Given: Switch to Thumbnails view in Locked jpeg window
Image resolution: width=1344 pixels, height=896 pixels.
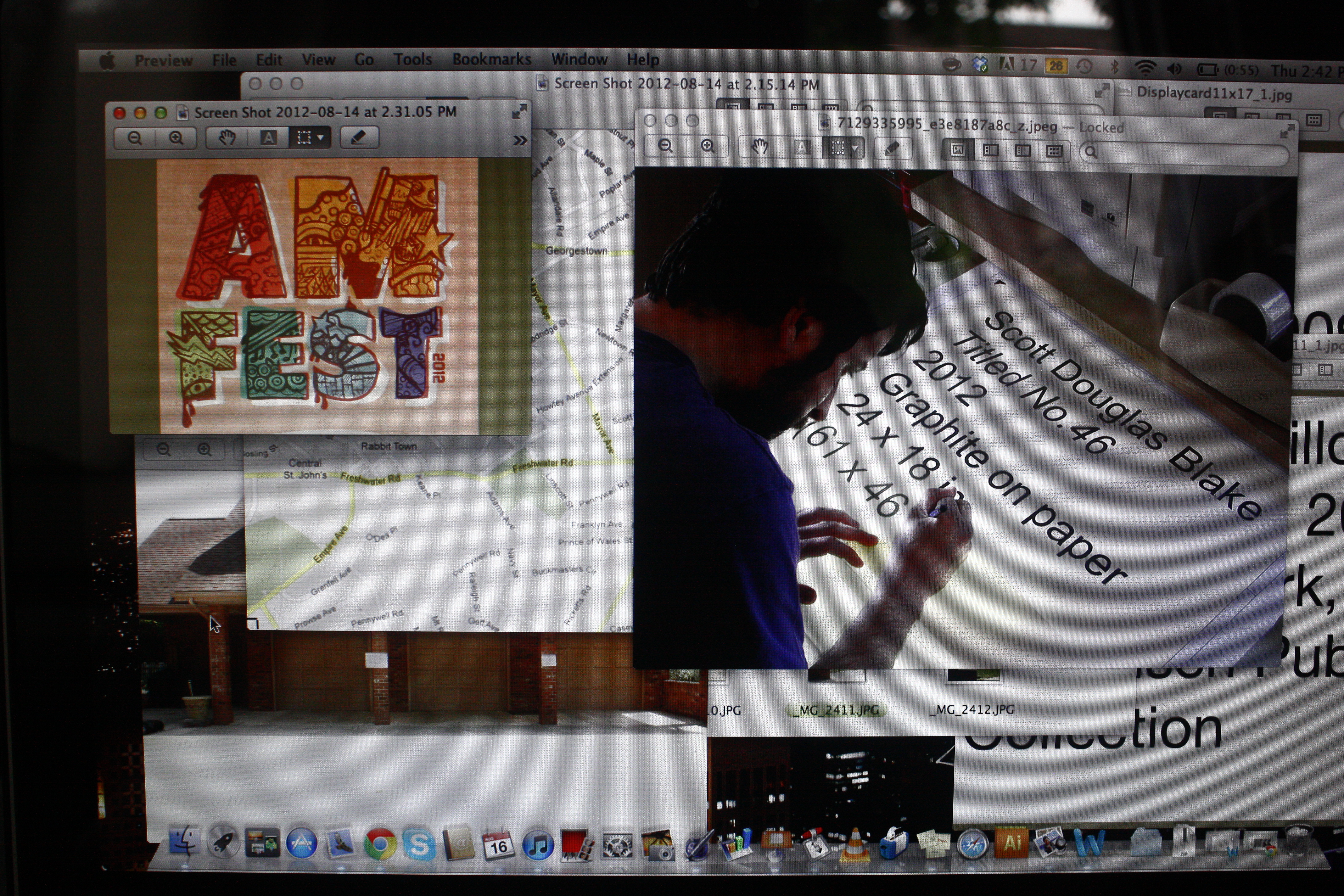Looking at the screenshot, I should pyautogui.click(x=990, y=150).
